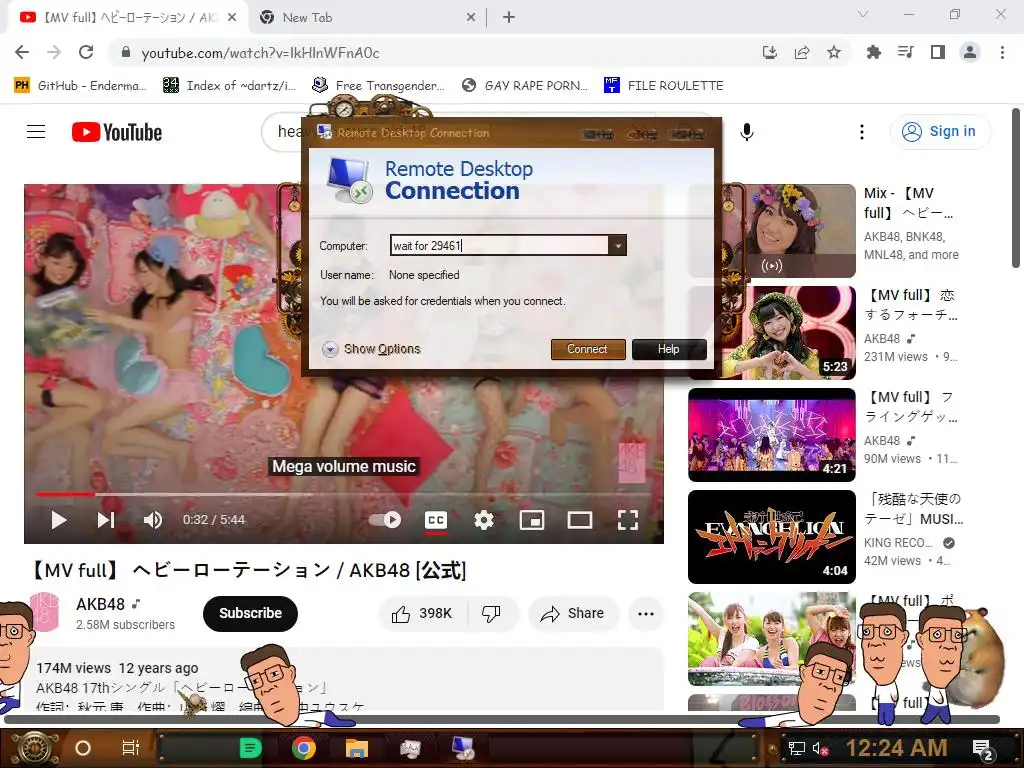This screenshot has width=1024, height=768.
Task: Open the 4:21 concert video thumbnail
Action: [x=772, y=434]
